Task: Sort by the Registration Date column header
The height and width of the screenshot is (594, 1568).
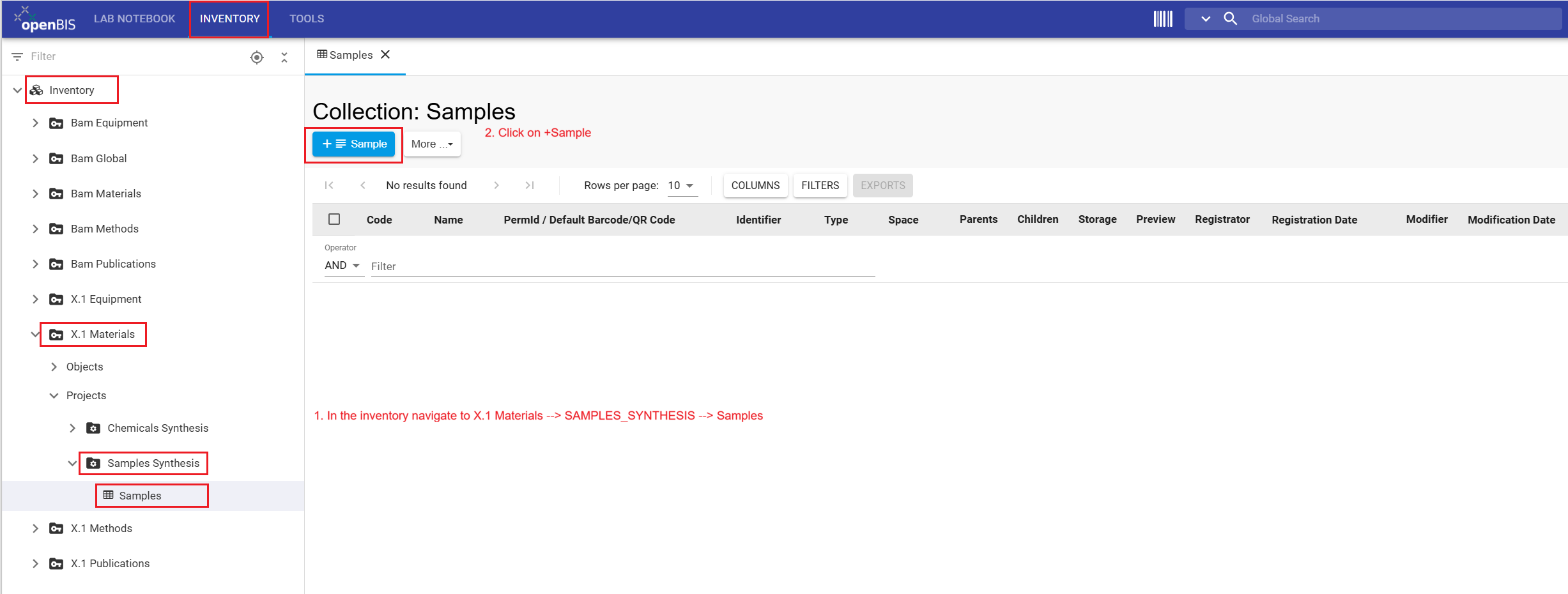Action: click(1314, 220)
